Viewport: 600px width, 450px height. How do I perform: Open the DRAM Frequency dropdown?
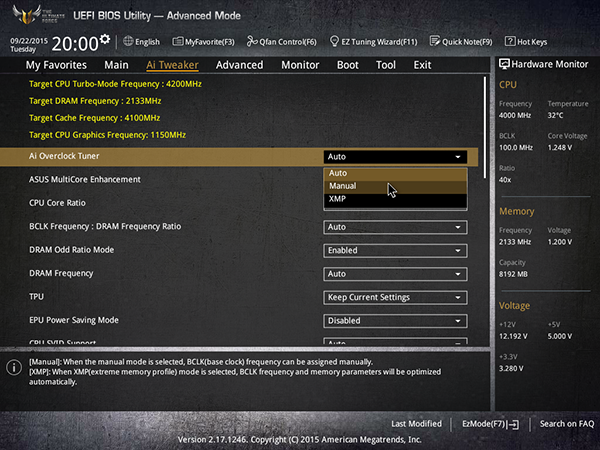(395, 274)
